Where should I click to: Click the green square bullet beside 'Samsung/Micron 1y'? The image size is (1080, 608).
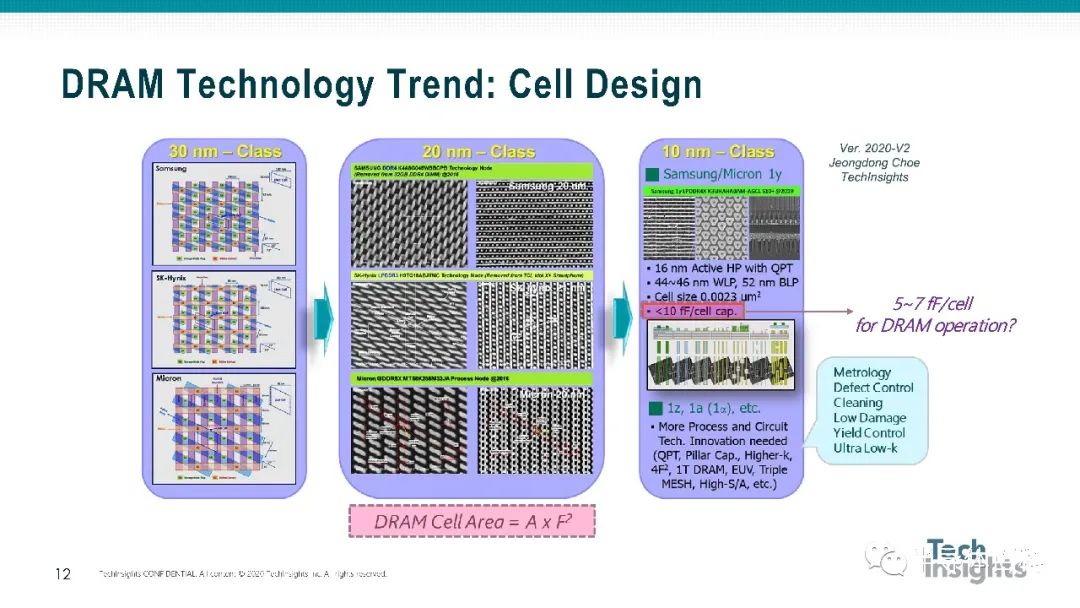coord(652,174)
